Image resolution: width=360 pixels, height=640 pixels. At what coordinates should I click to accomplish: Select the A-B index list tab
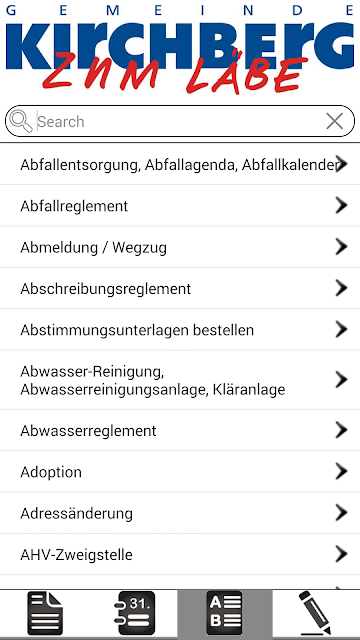[224, 613]
